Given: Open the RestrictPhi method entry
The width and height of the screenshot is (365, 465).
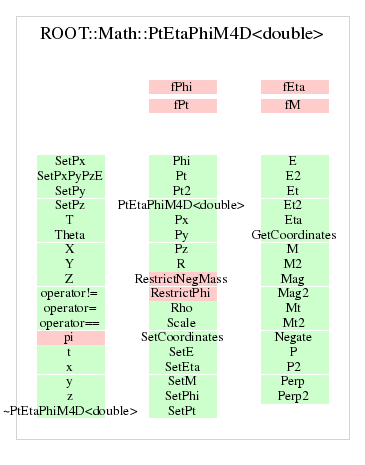Looking at the screenshot, I should click(183, 293).
